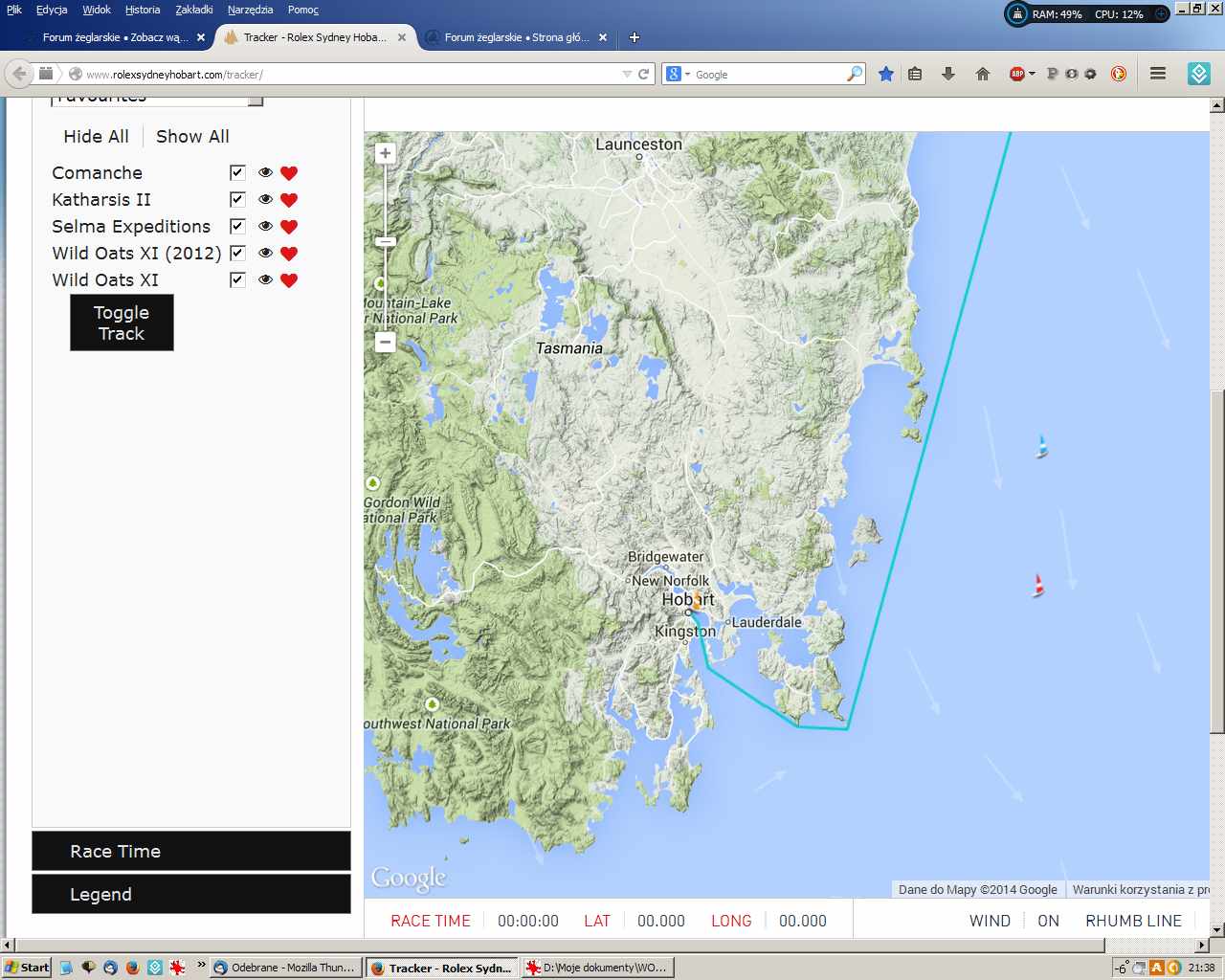Viewport: 1225px width, 980px height.
Task: Click the Show All link
Action: click(x=192, y=137)
